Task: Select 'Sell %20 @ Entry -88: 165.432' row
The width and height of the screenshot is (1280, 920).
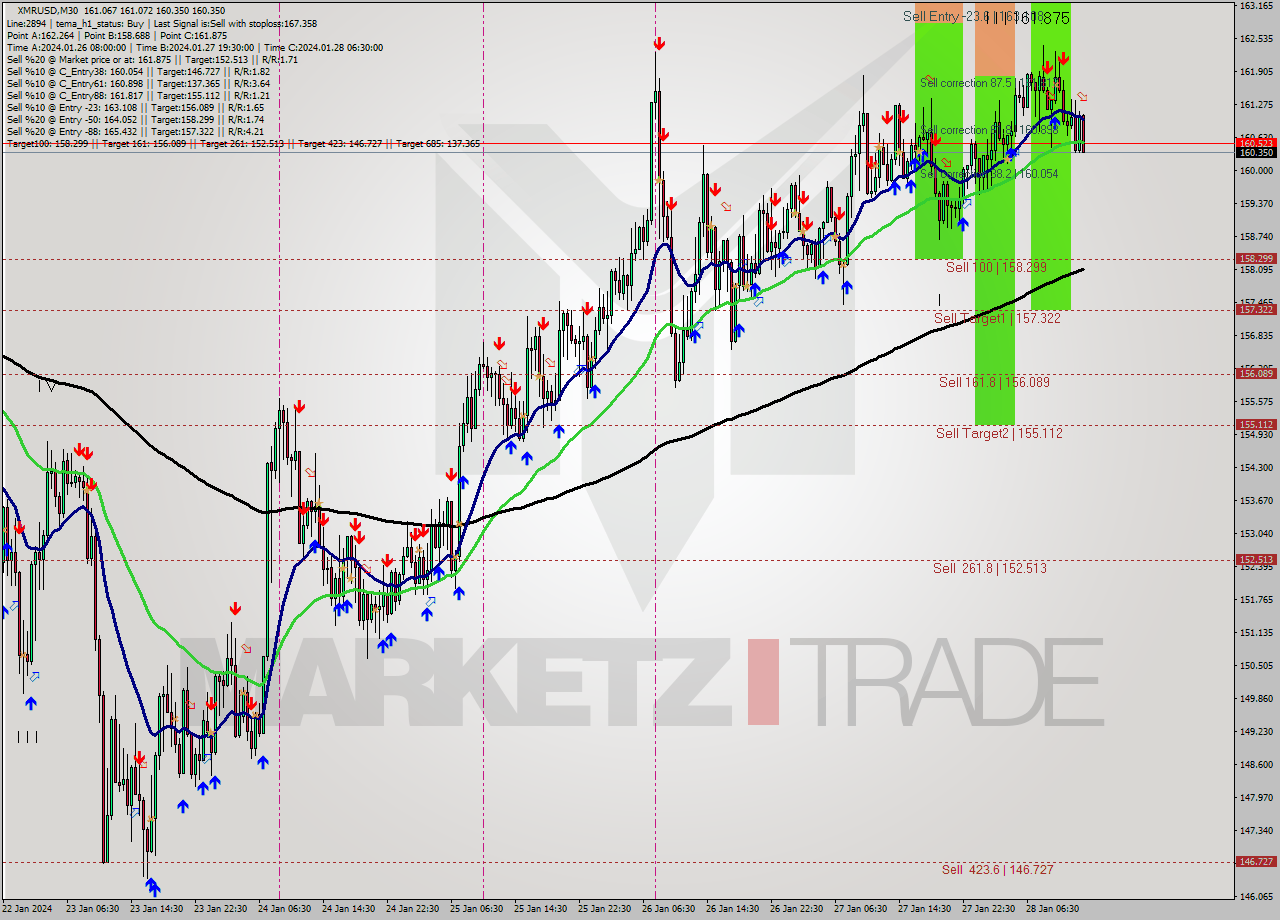Action: (x=135, y=132)
